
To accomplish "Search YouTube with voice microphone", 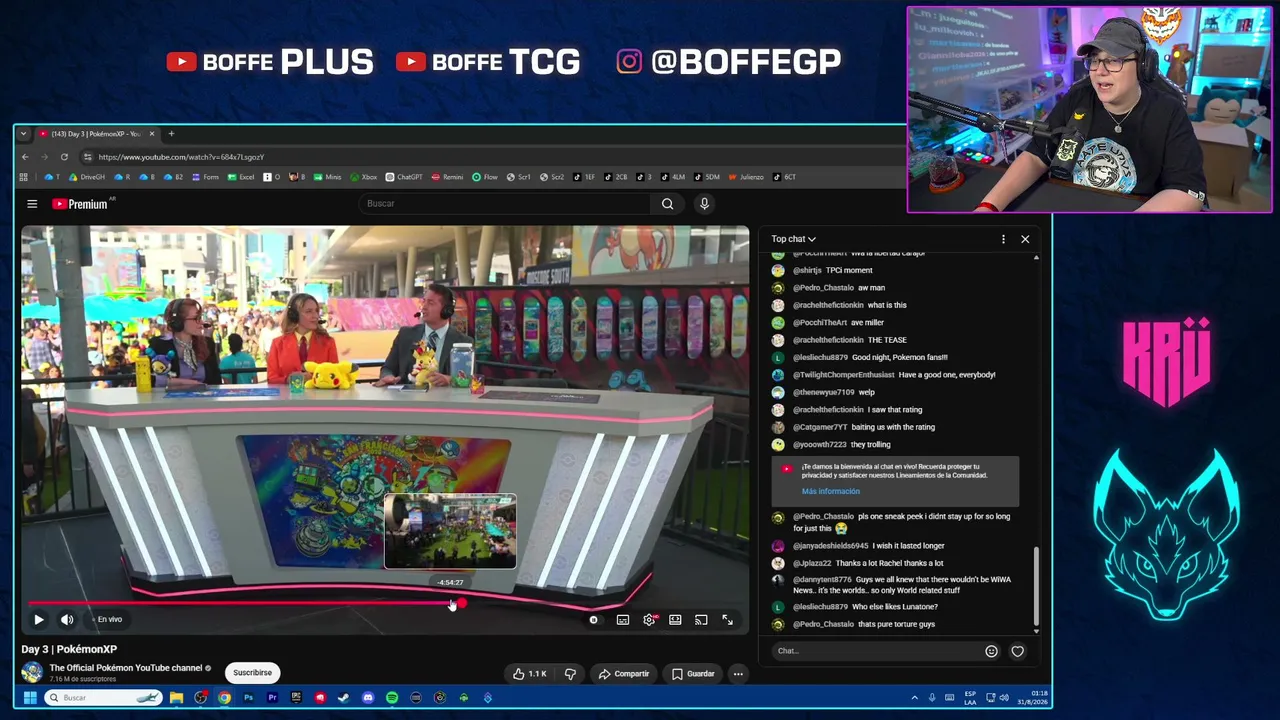I will [704, 204].
